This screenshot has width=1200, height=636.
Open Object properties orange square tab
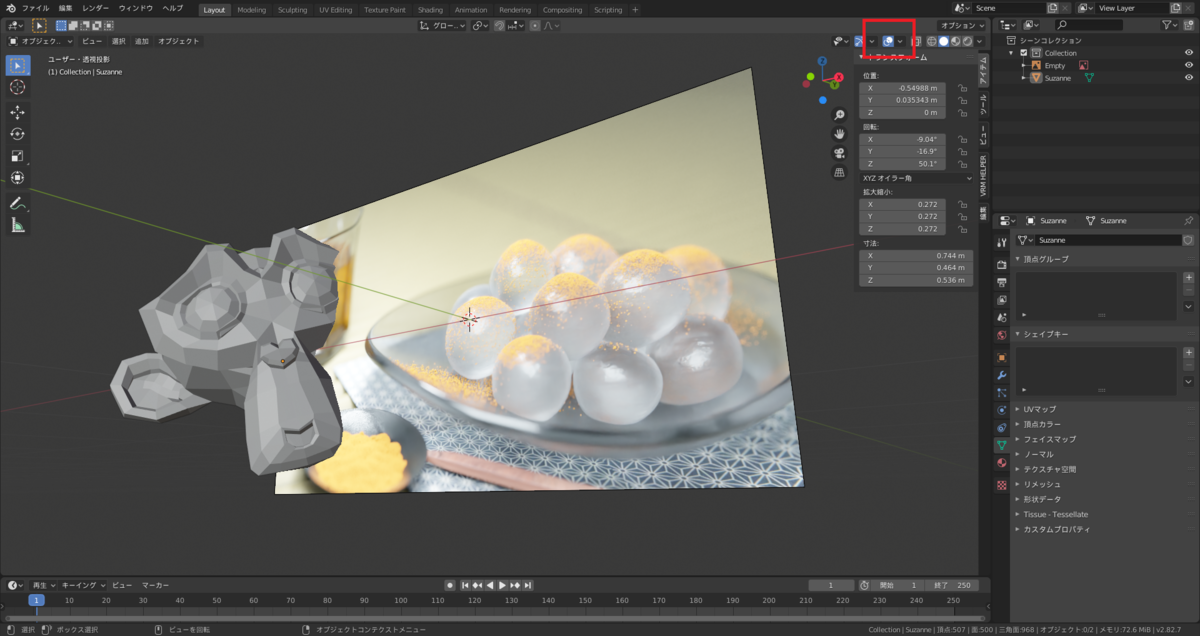click(x=1002, y=357)
